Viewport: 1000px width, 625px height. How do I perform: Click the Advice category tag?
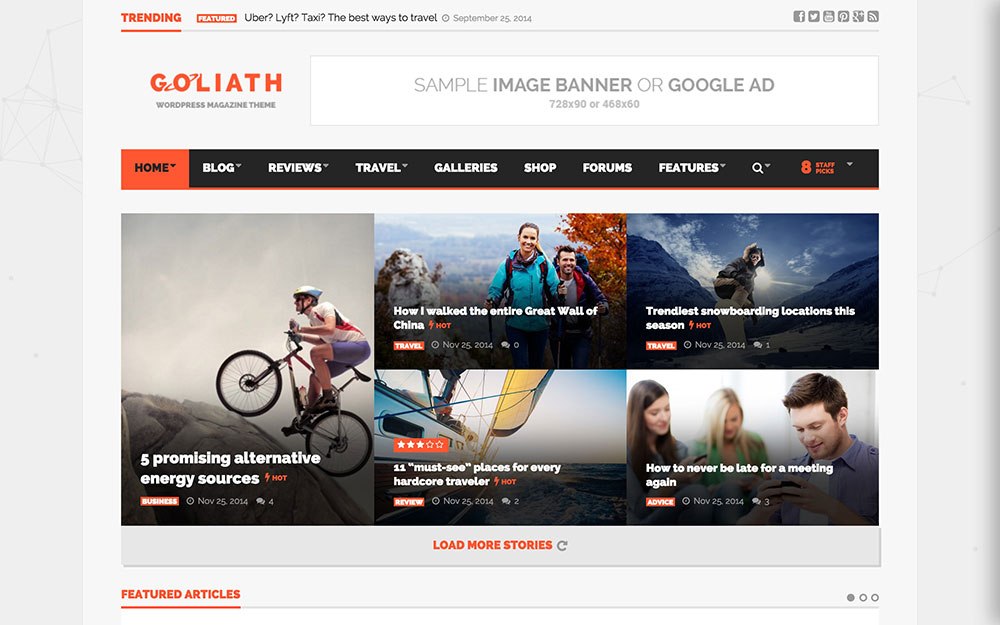pyautogui.click(x=661, y=502)
